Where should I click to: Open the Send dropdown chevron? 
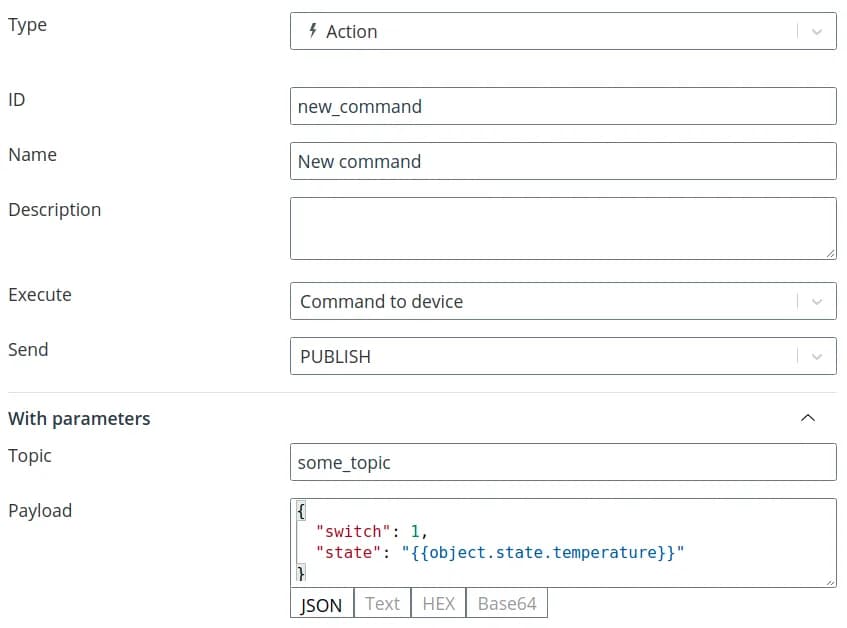click(816, 356)
